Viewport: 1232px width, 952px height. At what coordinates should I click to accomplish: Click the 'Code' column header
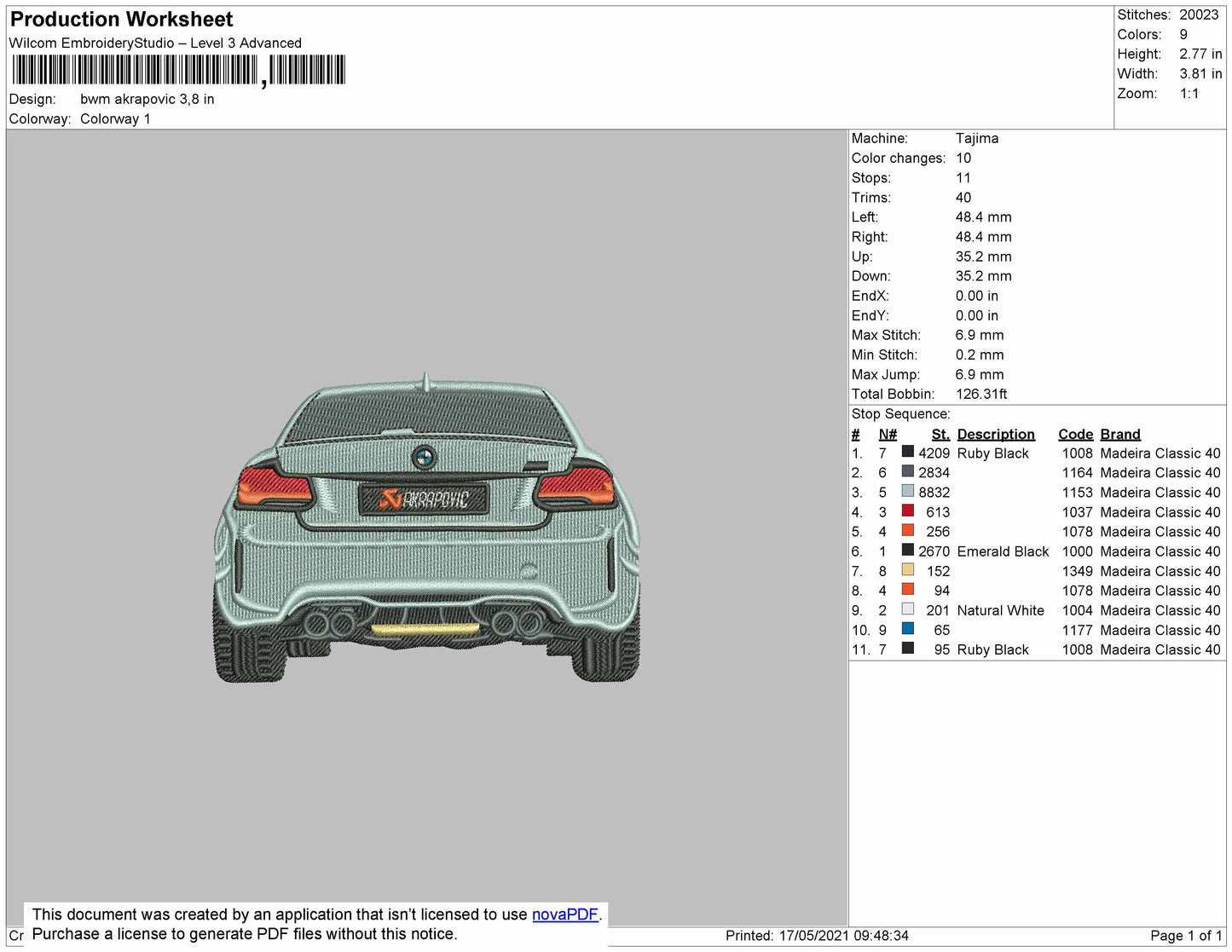[x=1075, y=434]
